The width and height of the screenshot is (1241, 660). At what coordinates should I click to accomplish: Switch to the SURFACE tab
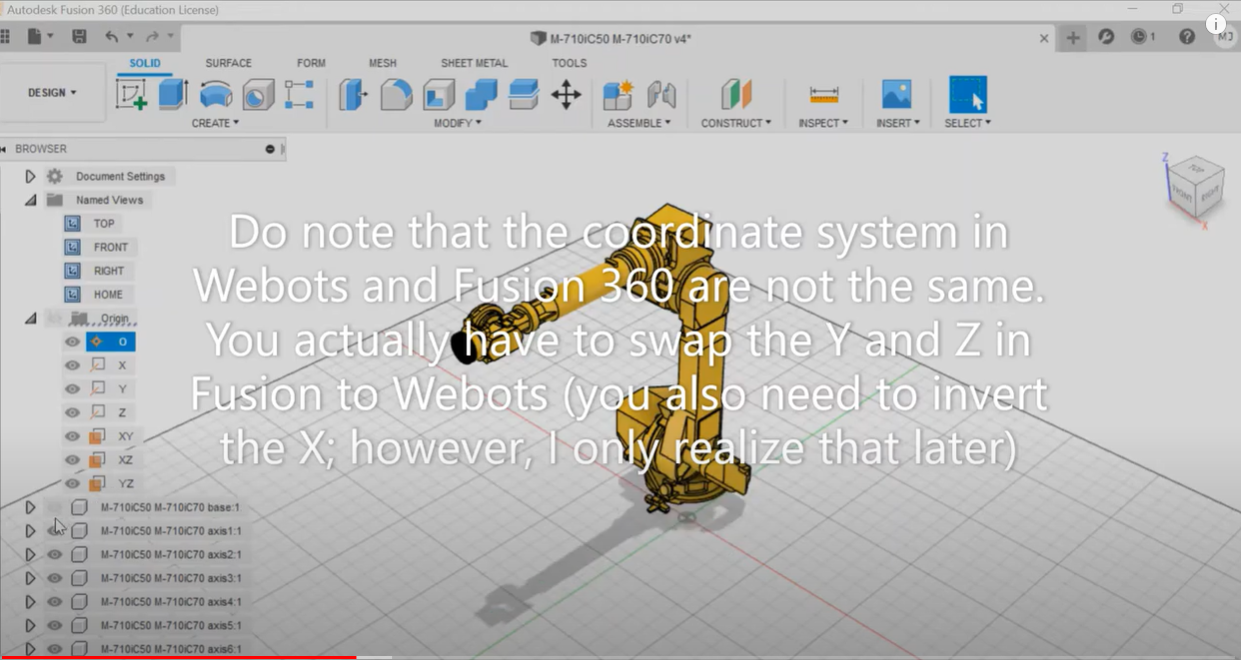point(229,63)
